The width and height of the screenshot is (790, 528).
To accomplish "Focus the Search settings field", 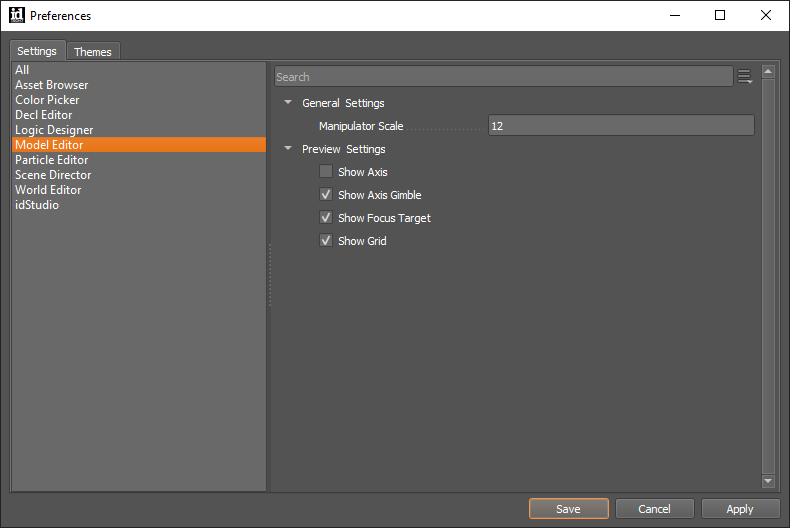I will [503, 77].
